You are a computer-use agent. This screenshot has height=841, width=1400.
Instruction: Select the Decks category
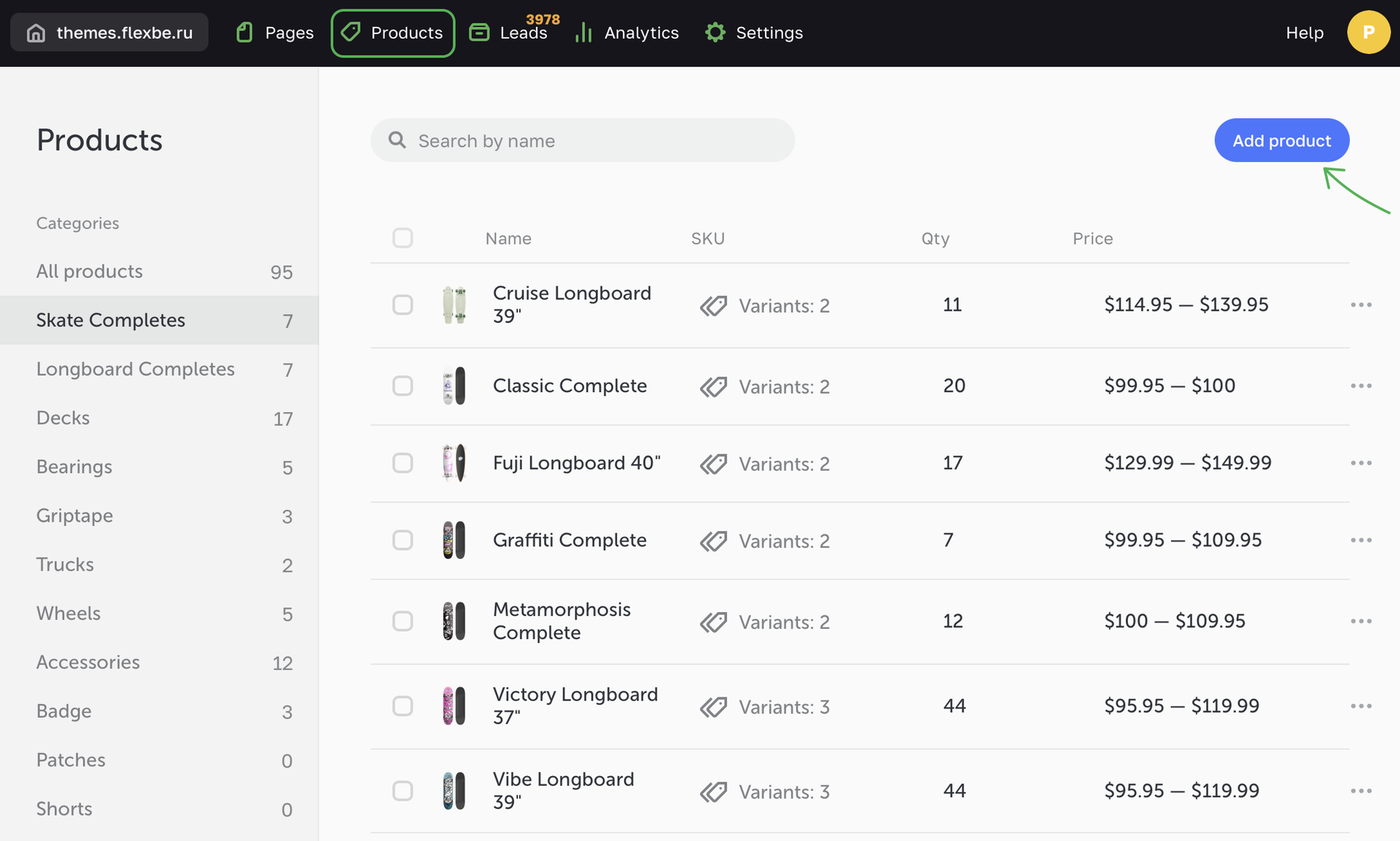(x=63, y=418)
